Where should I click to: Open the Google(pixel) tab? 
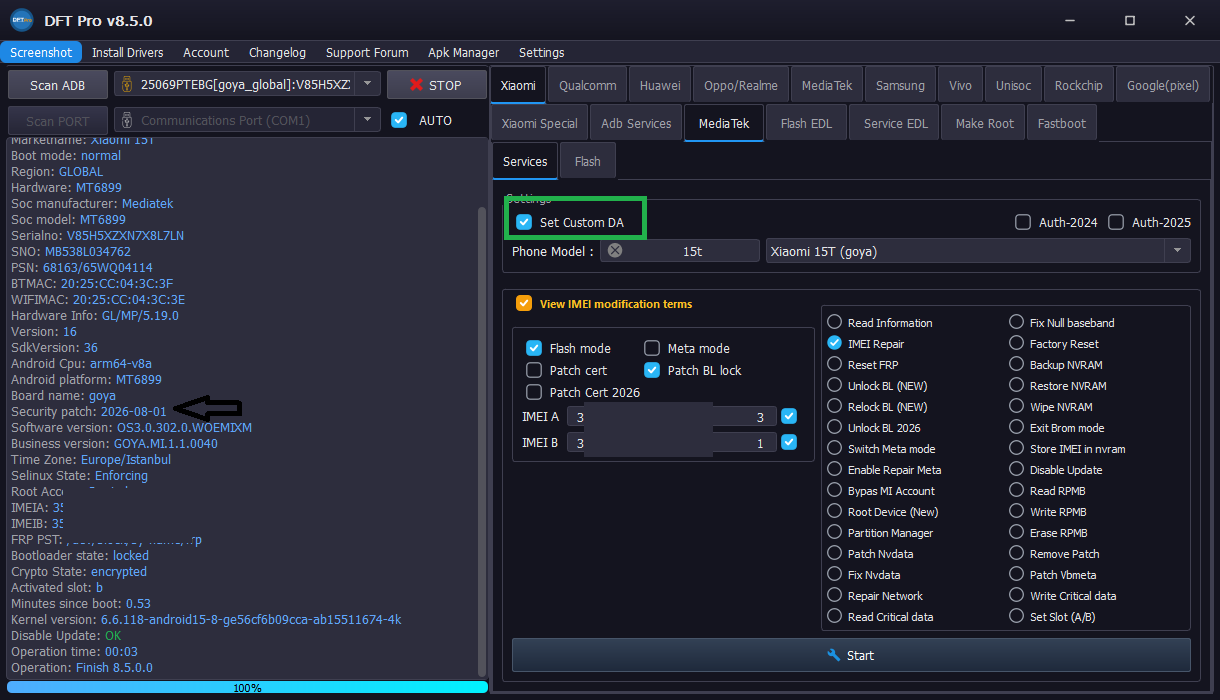pos(1162,85)
